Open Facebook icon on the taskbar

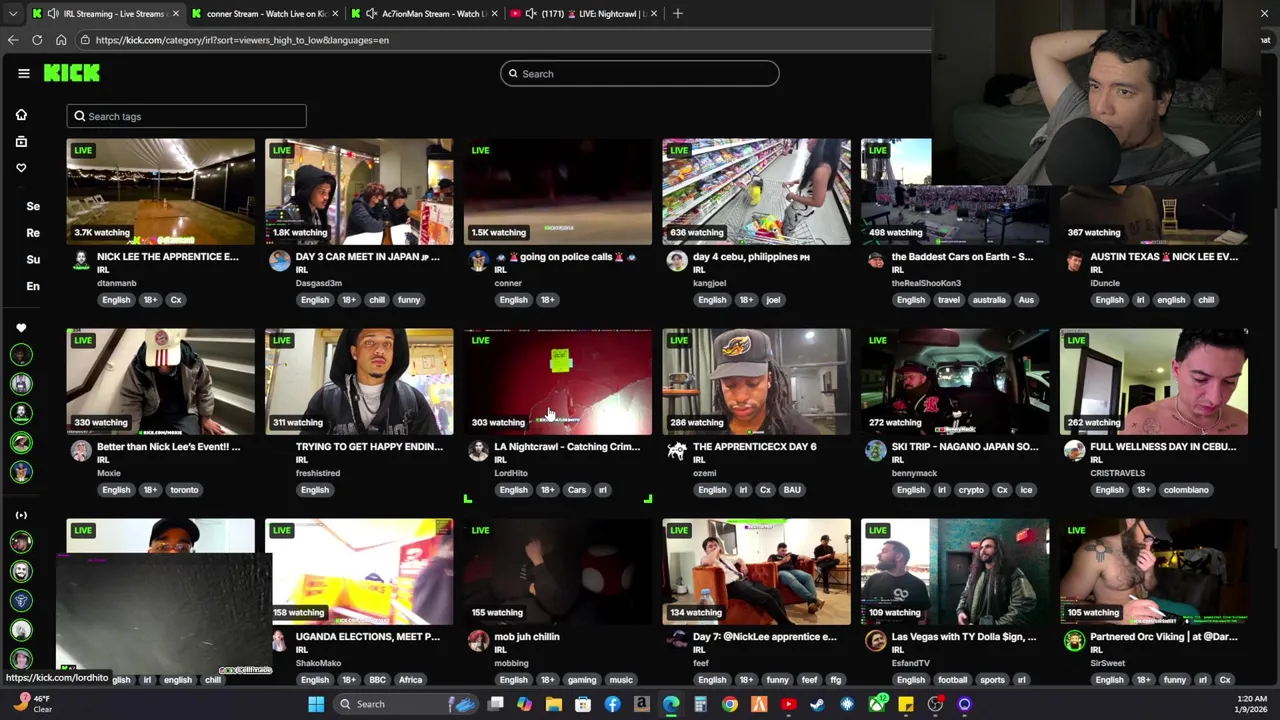click(x=612, y=704)
